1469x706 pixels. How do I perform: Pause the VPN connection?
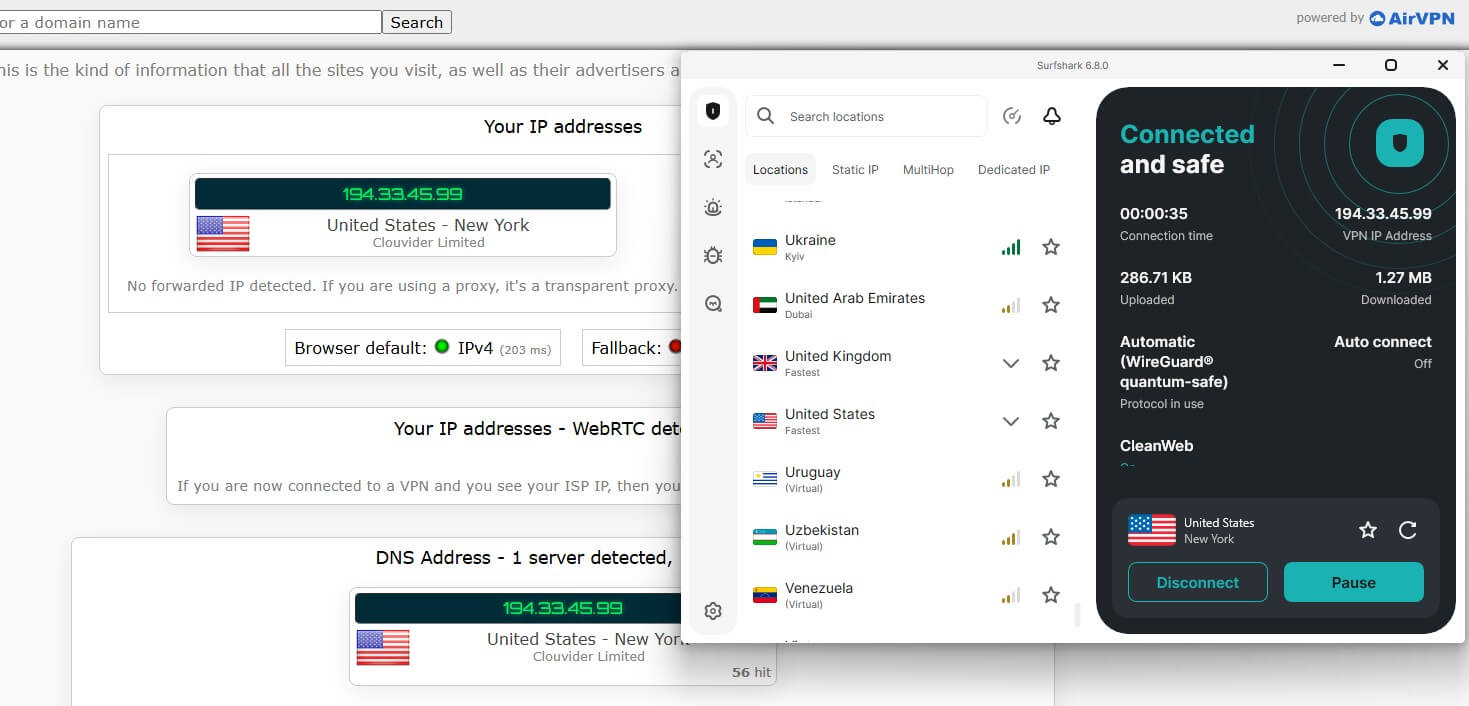pos(1354,582)
